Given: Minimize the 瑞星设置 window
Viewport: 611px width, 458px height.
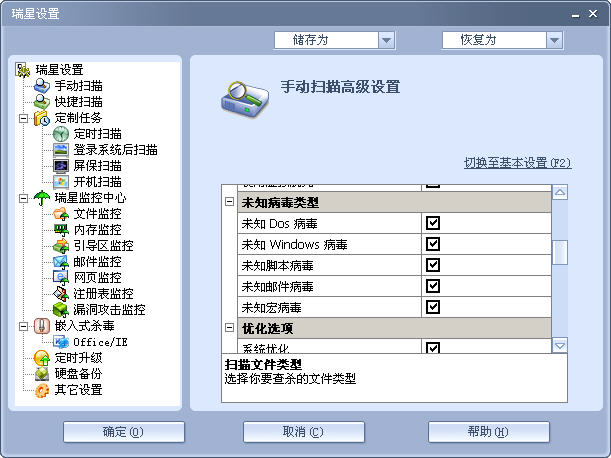Looking at the screenshot, I should (576, 15).
